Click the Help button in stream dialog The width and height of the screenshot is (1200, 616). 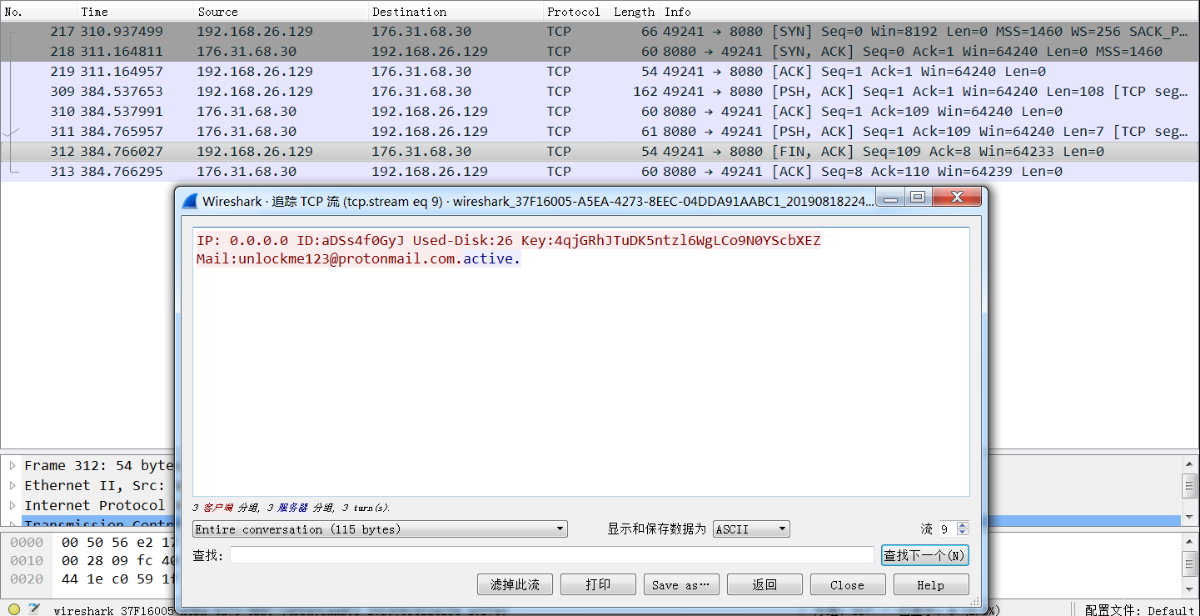tap(931, 585)
